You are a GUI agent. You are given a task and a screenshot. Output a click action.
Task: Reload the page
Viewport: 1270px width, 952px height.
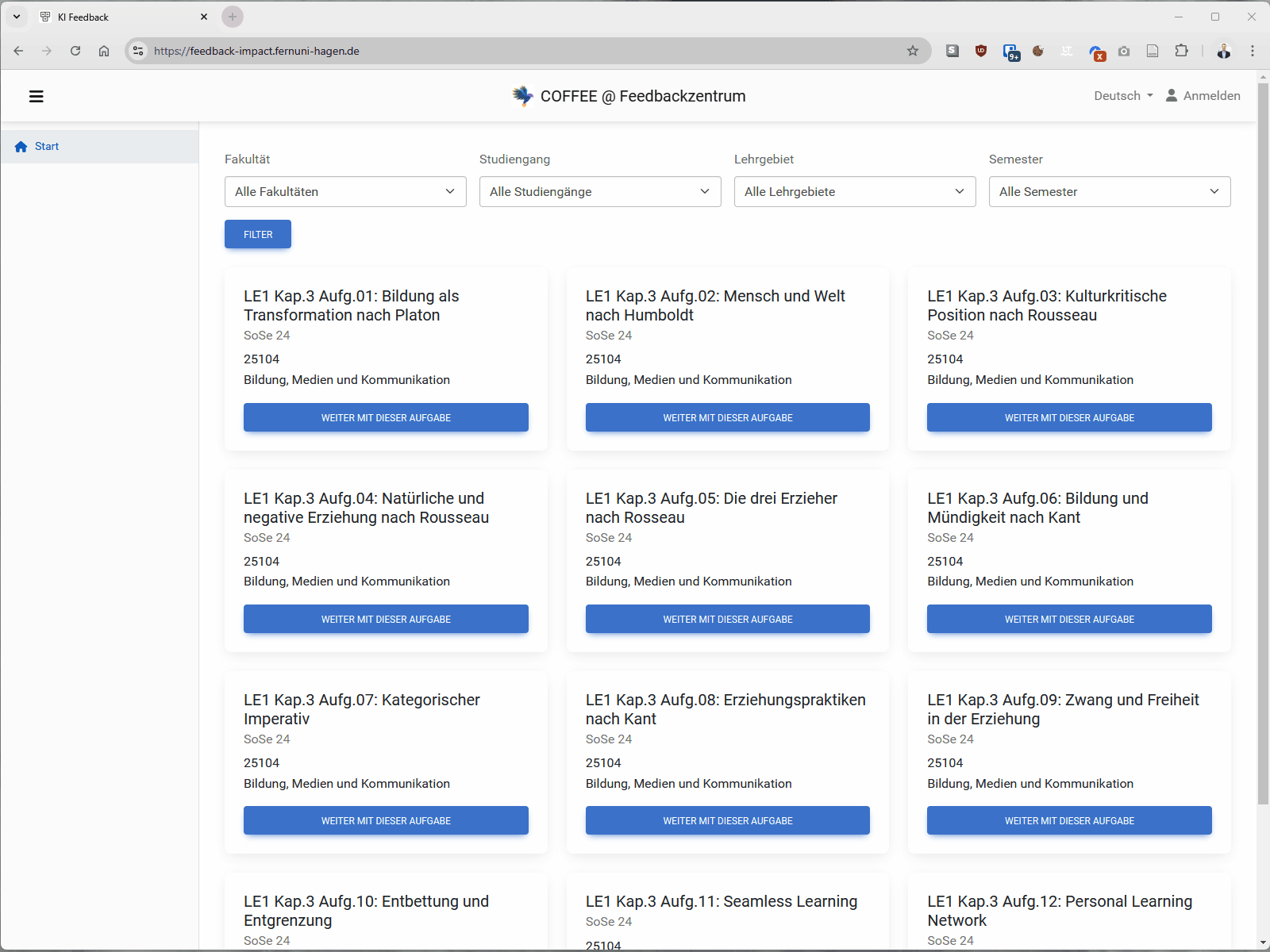tap(75, 51)
